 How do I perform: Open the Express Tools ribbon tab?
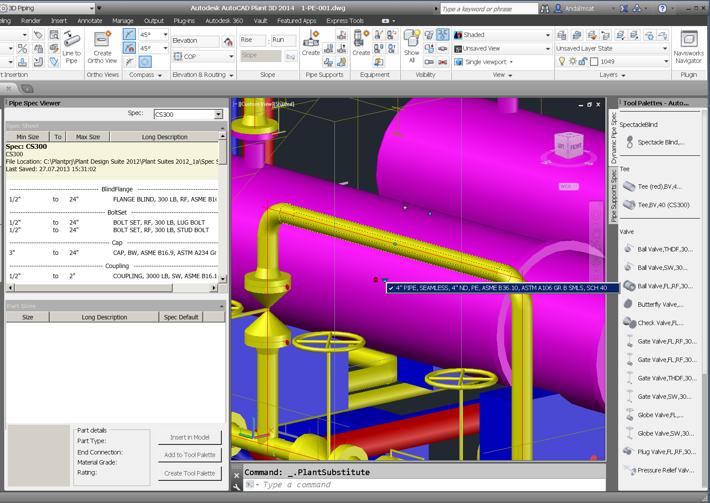pyautogui.click(x=345, y=20)
